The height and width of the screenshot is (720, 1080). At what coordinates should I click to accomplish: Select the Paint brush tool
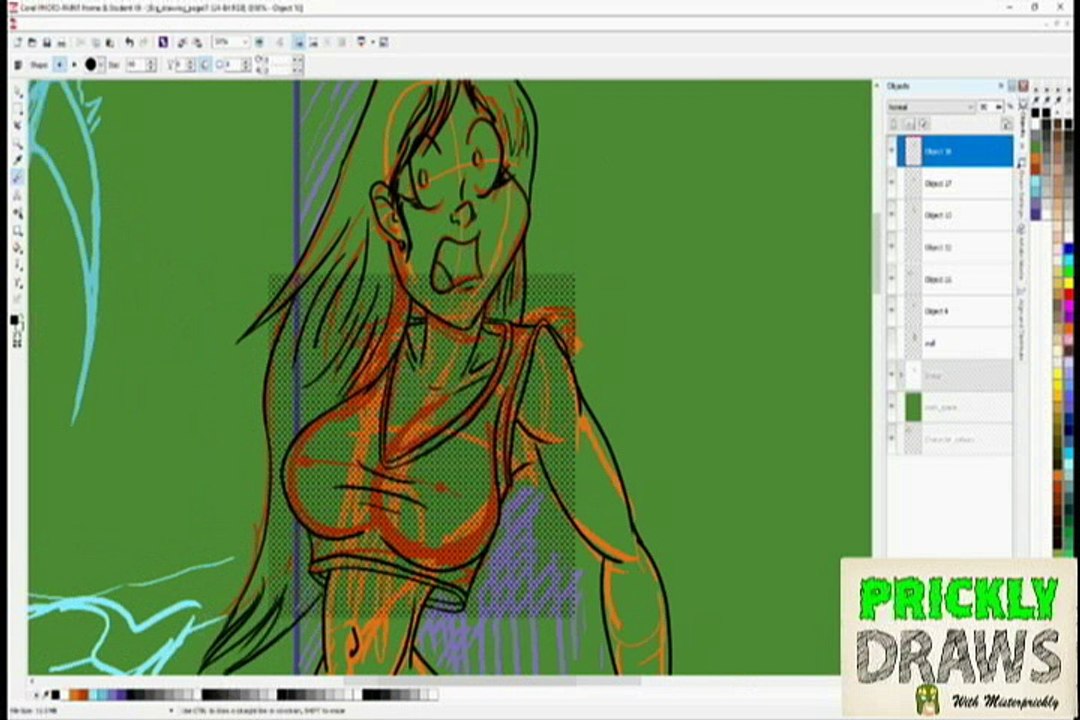click(17, 265)
